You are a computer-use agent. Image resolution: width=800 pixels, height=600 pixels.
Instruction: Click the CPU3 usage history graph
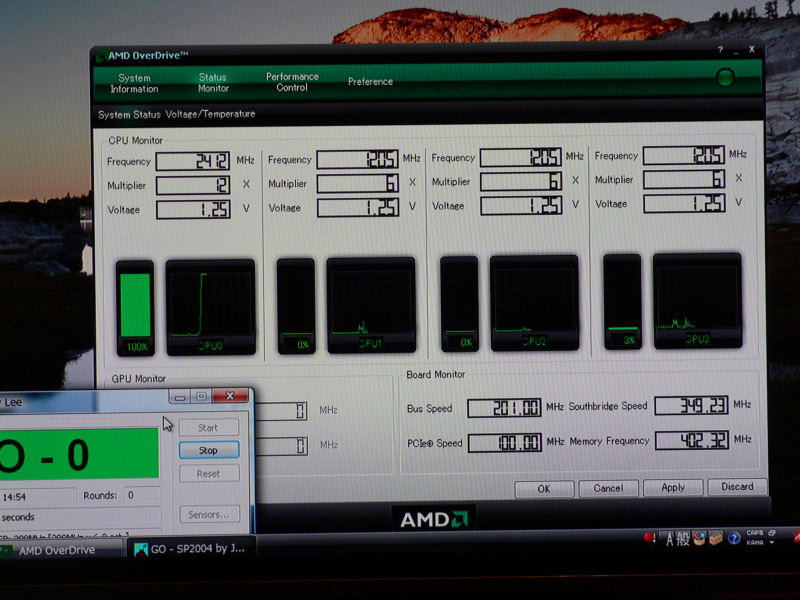(697, 301)
